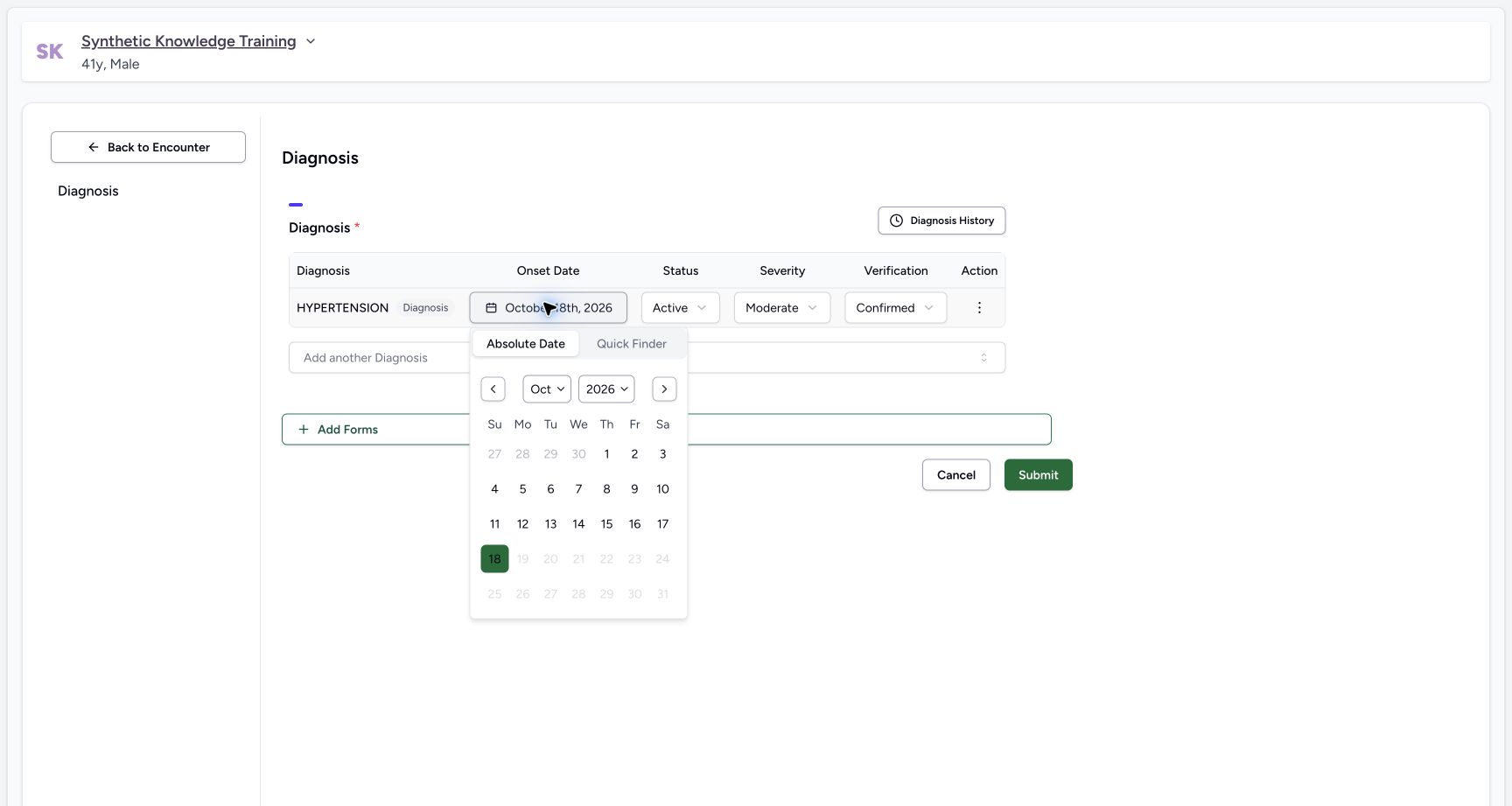The image size is (1512, 806).
Task: Pick October 13 in the calendar
Action: pyautogui.click(x=550, y=524)
